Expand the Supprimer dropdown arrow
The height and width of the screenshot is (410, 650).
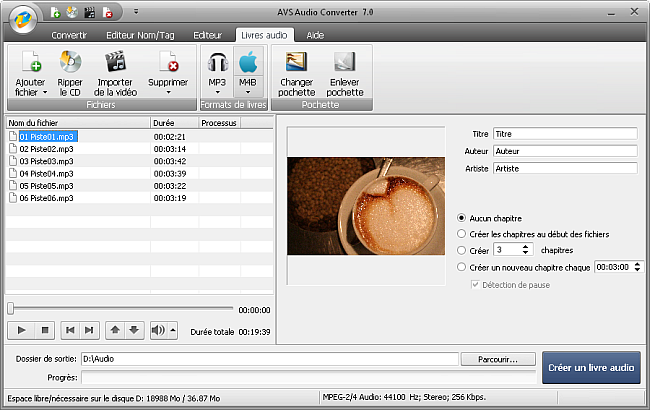click(x=168, y=92)
